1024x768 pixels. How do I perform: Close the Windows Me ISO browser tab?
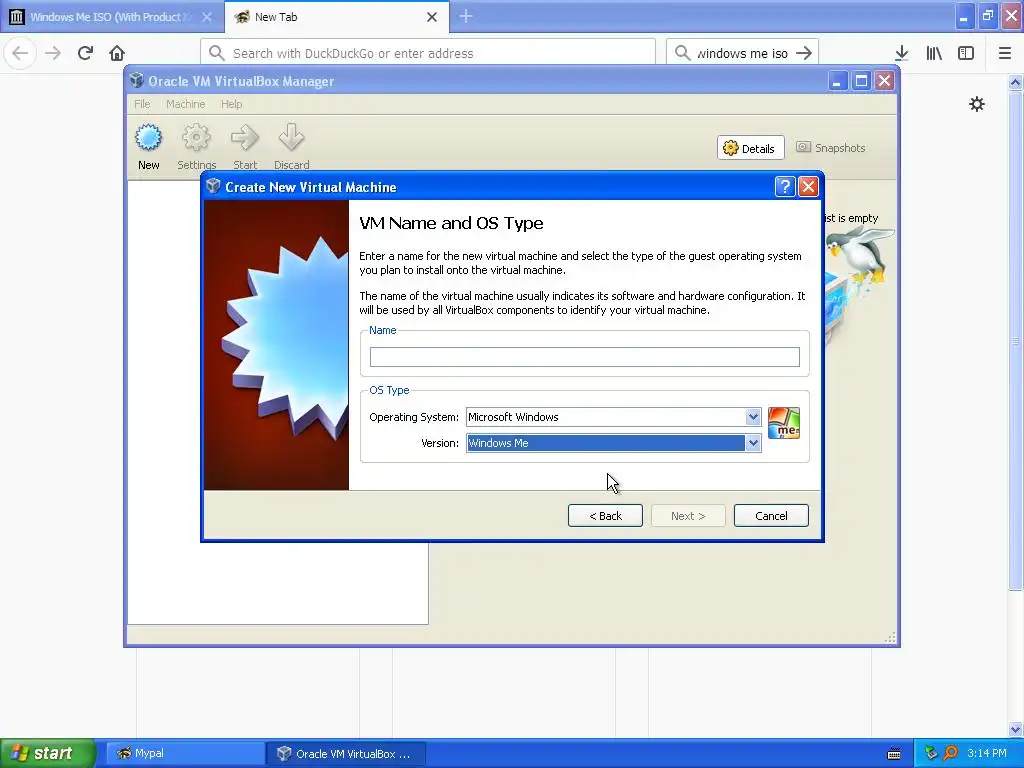point(206,17)
